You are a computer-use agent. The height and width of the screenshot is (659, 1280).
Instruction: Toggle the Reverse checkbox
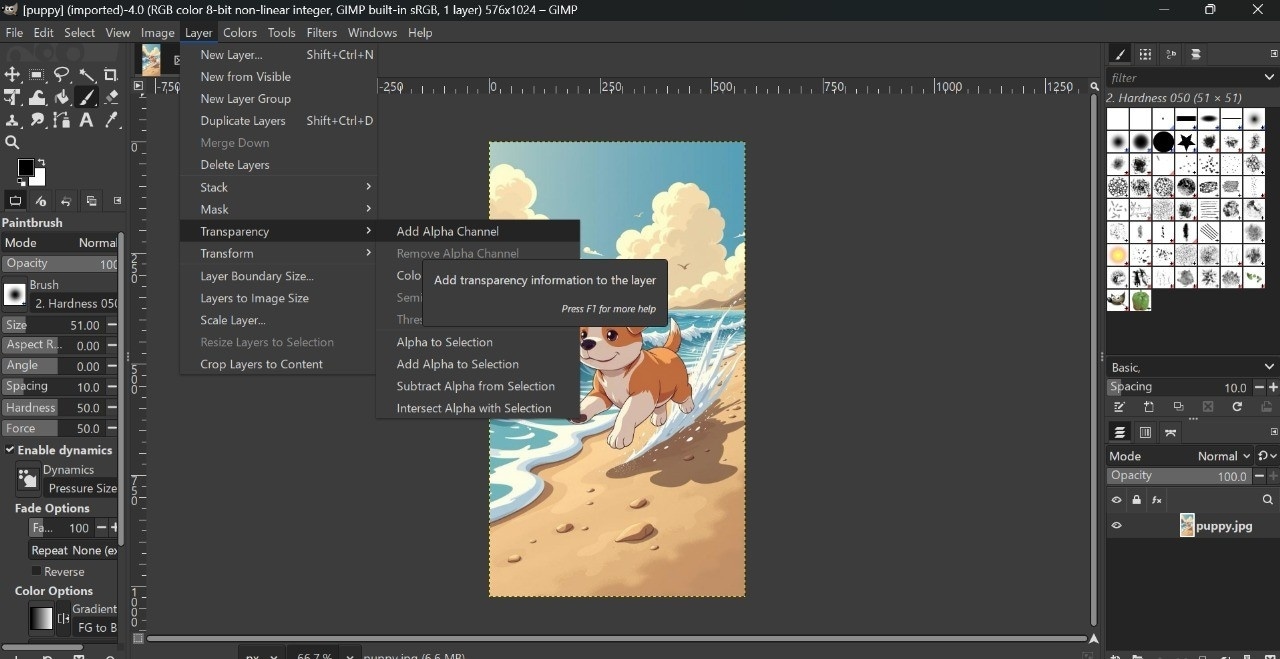tap(36, 571)
